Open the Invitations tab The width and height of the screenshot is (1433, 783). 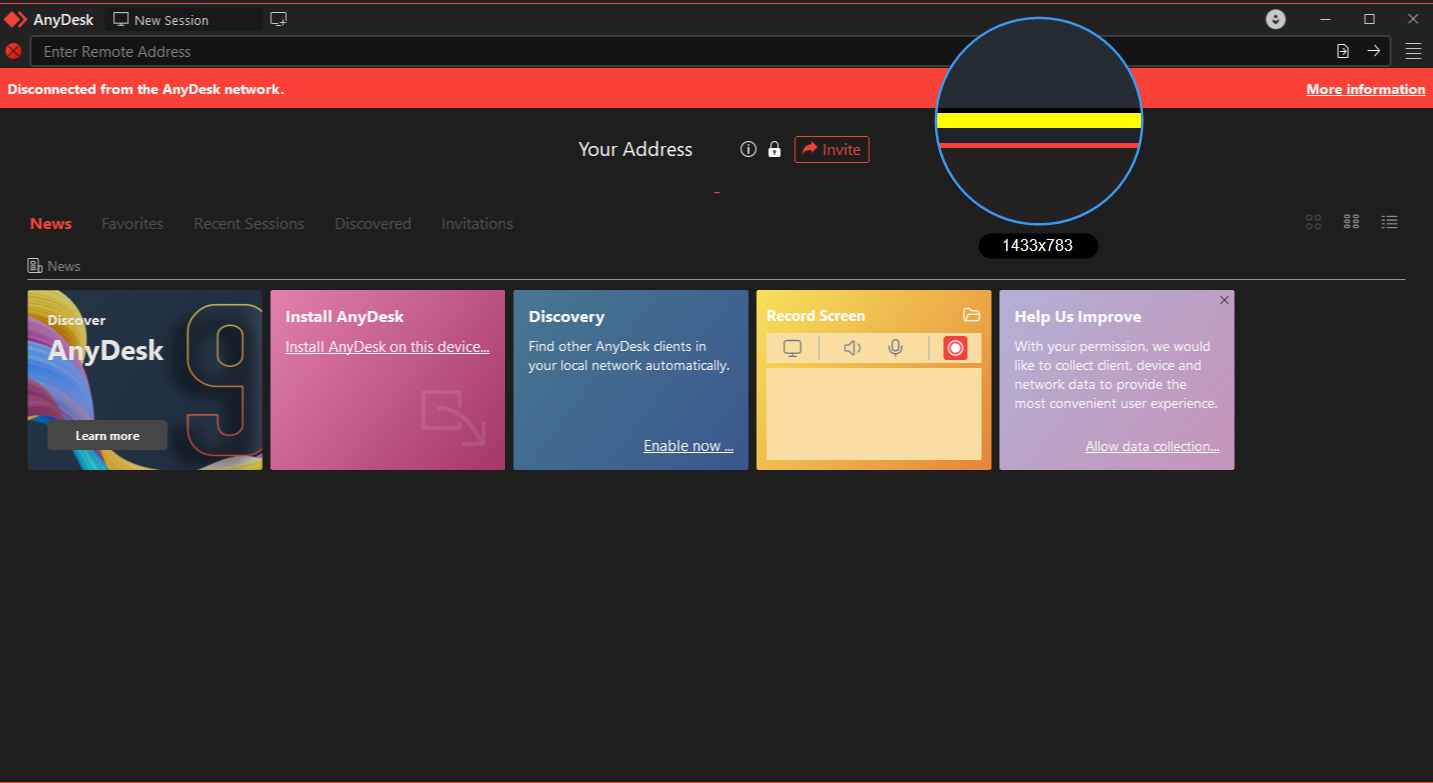477,224
